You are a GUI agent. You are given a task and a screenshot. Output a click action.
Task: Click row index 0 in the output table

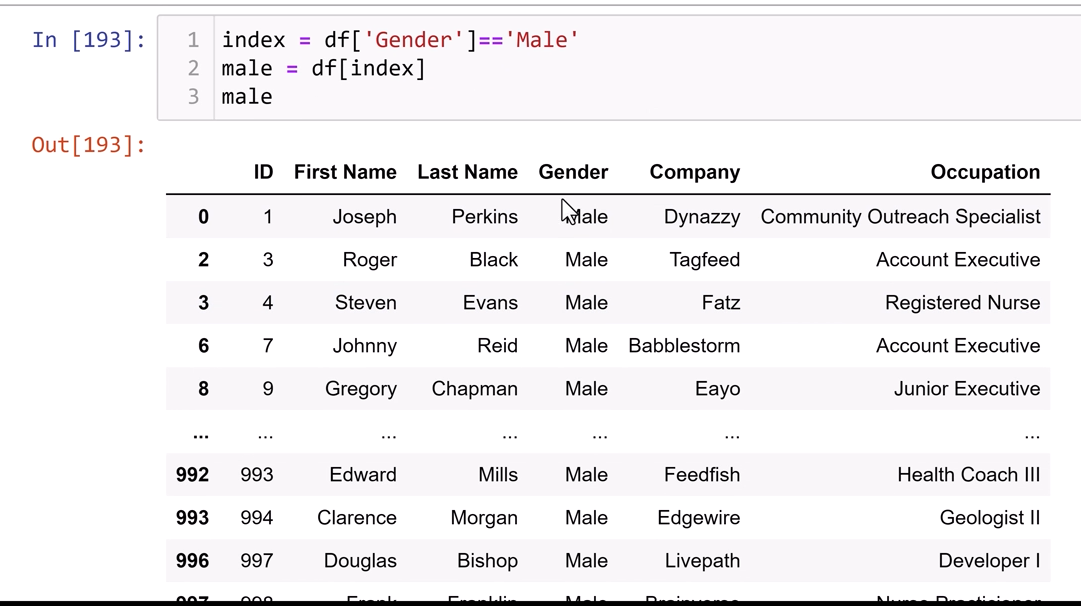point(203,217)
